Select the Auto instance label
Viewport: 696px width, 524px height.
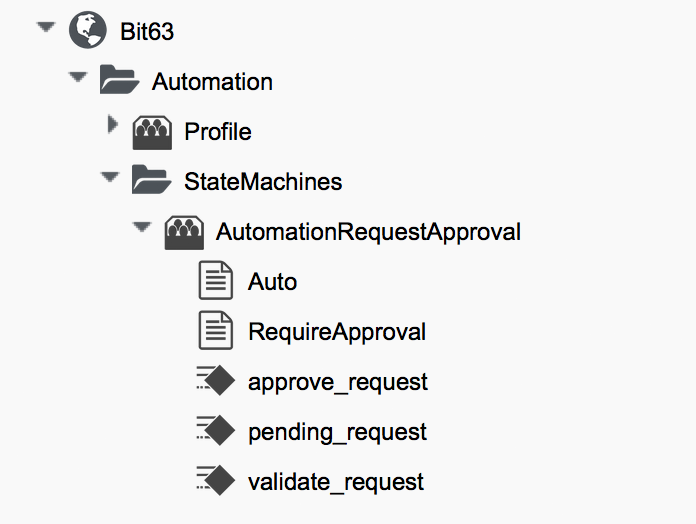coord(273,282)
